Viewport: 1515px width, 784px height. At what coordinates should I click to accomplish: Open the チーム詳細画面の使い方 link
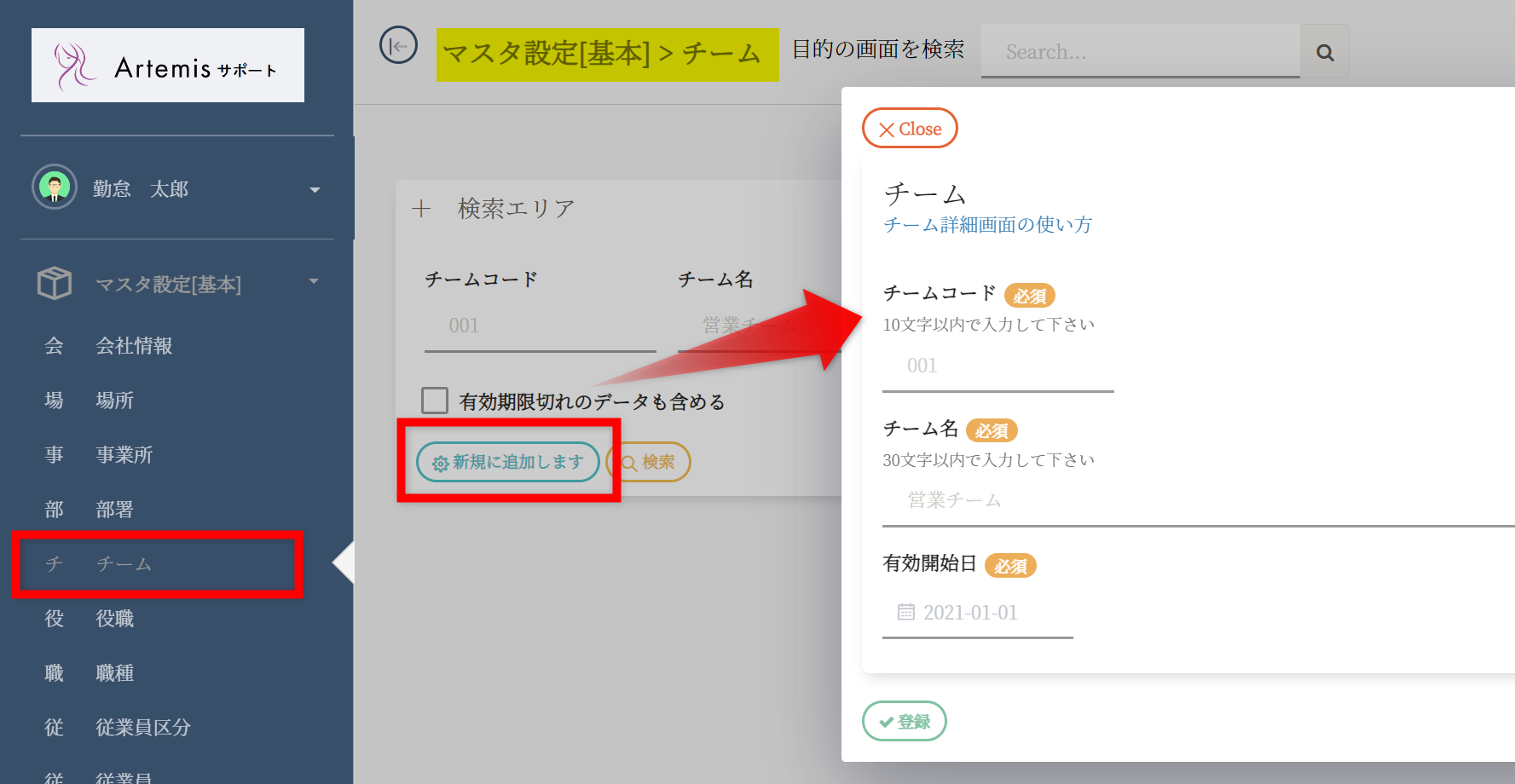click(x=987, y=225)
